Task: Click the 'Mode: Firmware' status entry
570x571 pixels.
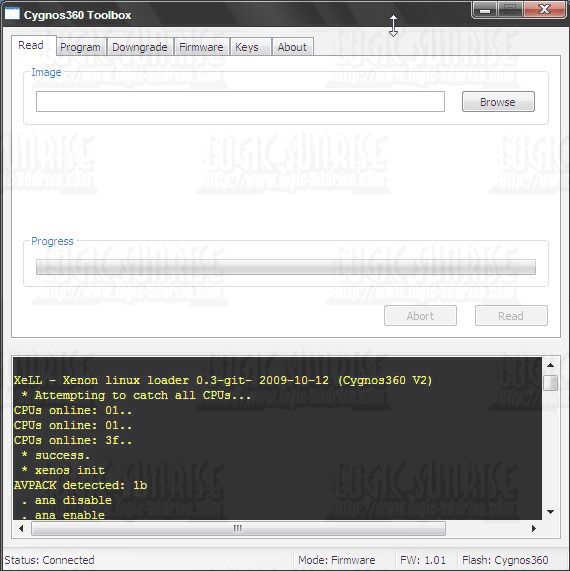Action: (337, 560)
